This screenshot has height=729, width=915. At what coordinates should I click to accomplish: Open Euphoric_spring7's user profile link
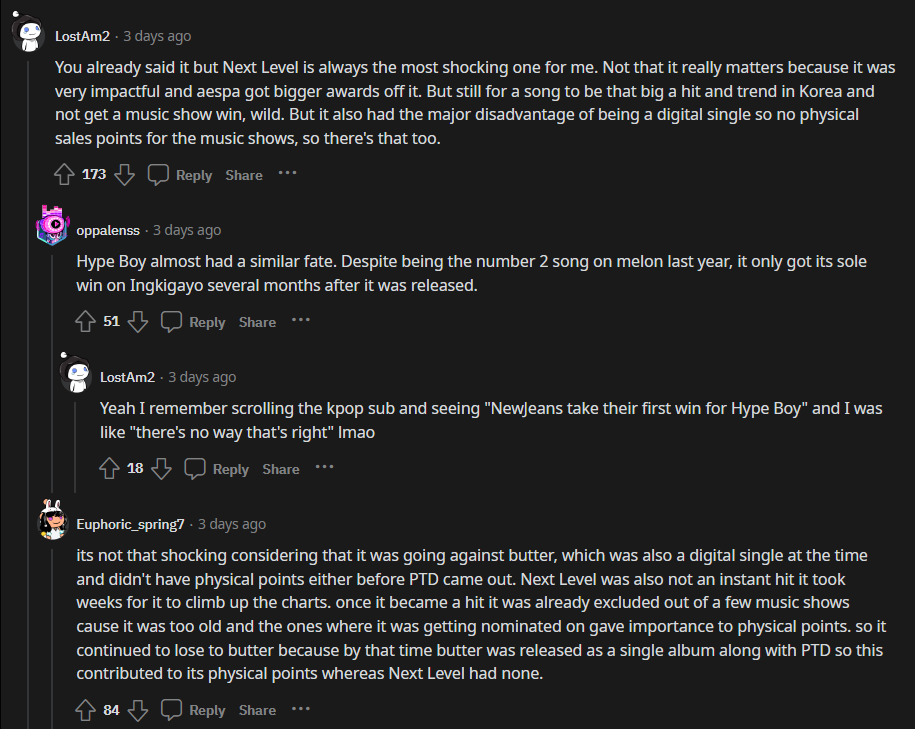[130, 524]
